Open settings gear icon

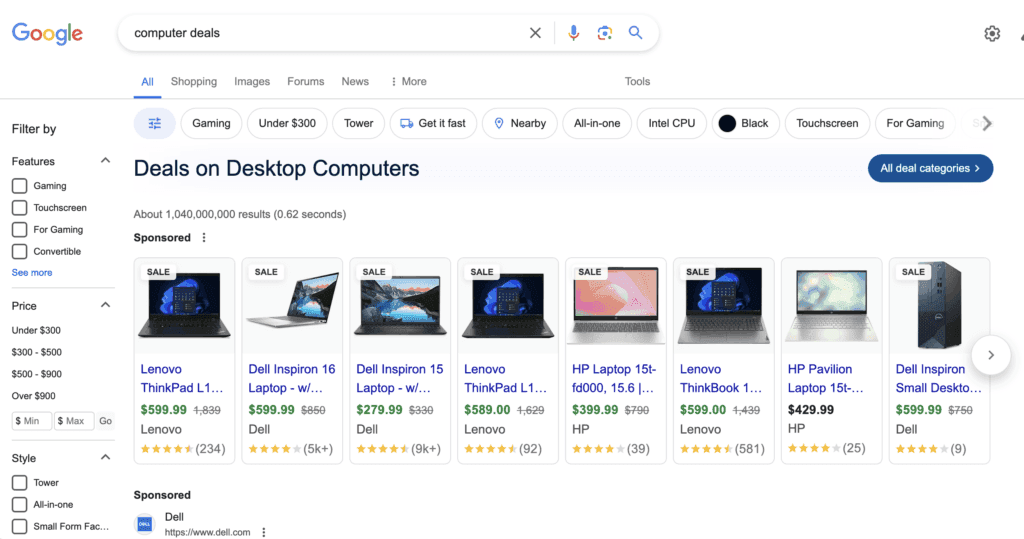tap(992, 33)
